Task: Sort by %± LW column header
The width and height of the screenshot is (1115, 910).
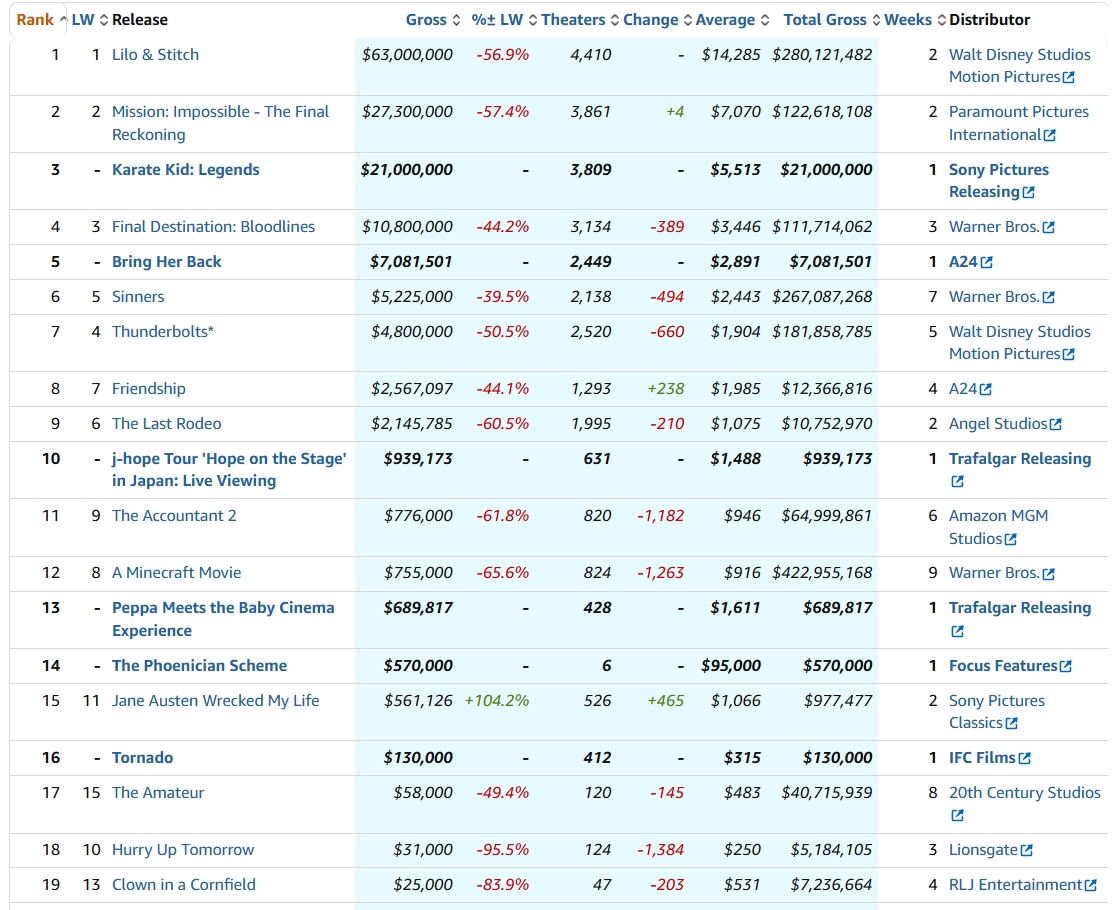Action: point(504,20)
